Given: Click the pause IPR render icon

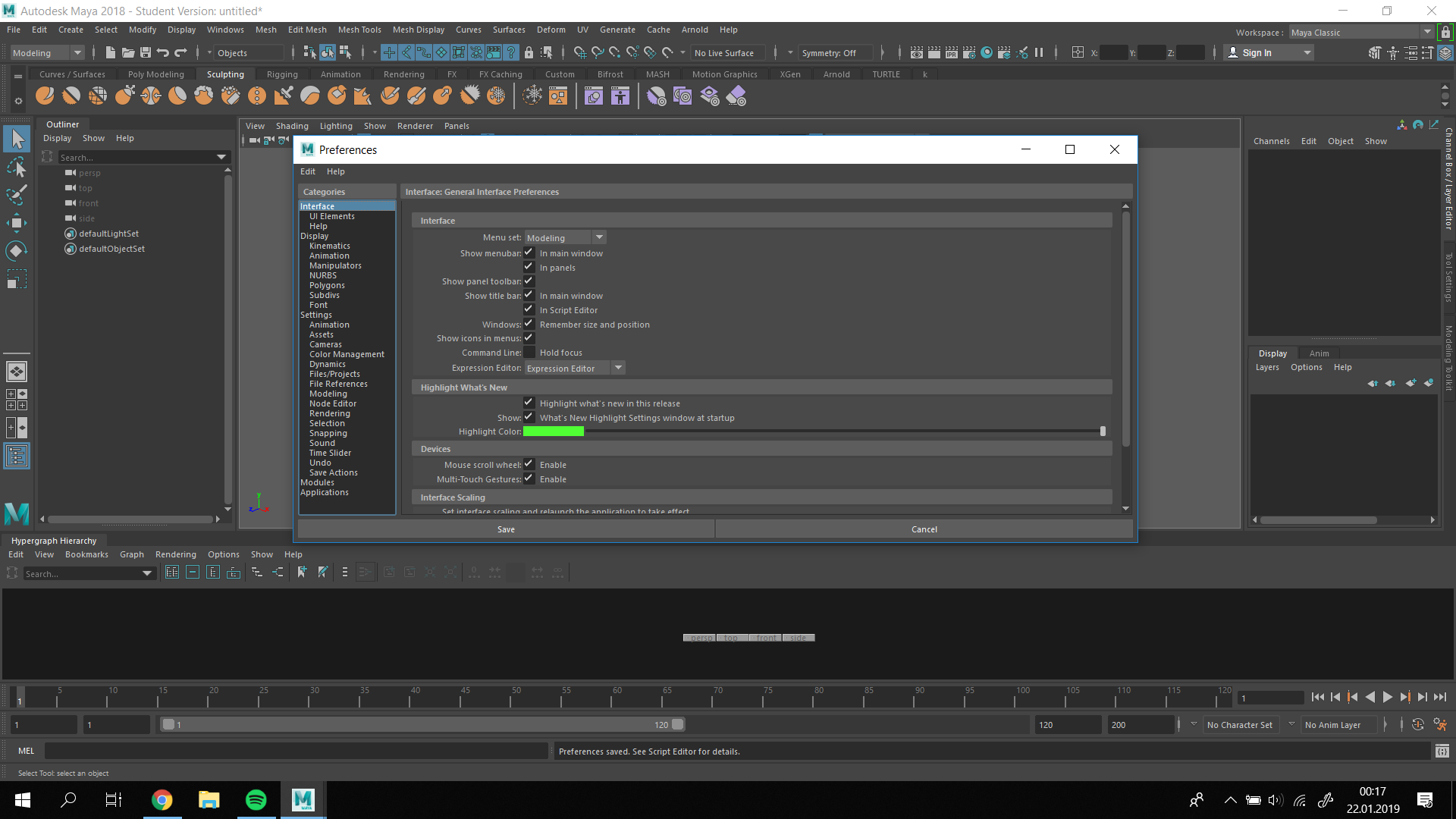Looking at the screenshot, I should point(1039,52).
